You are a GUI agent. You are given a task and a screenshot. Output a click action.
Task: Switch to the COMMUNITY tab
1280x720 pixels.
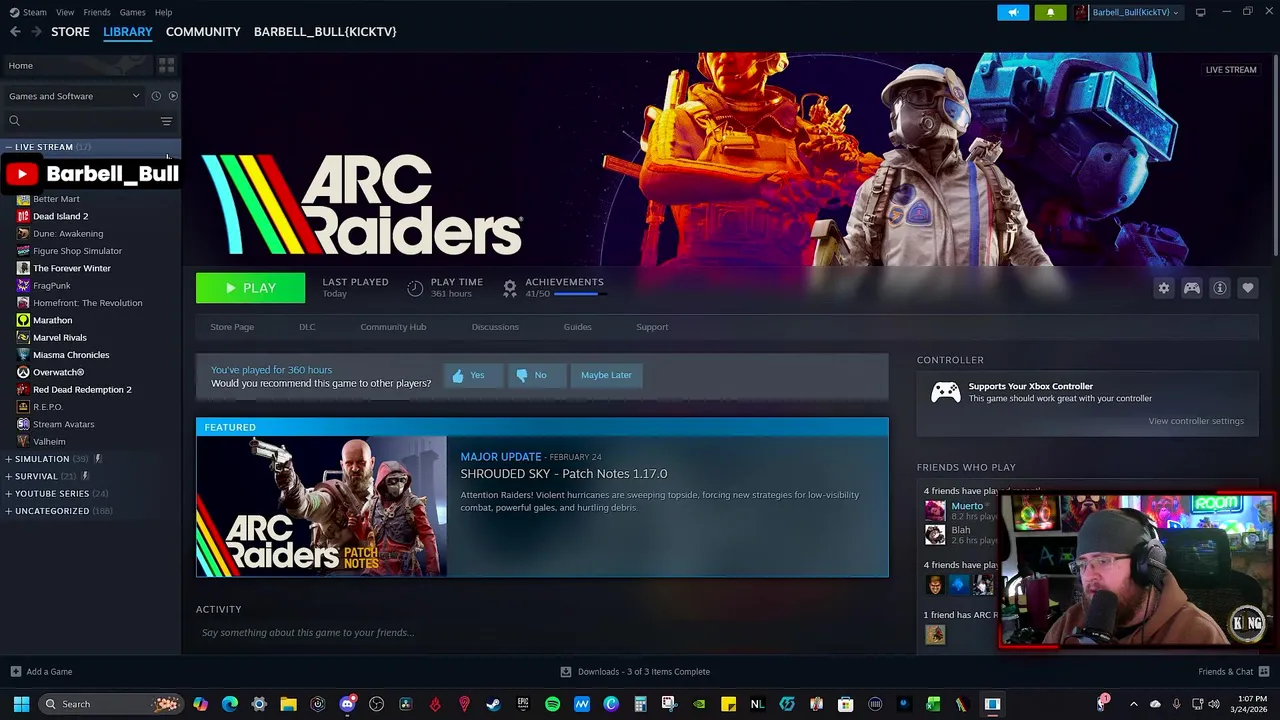203,32
